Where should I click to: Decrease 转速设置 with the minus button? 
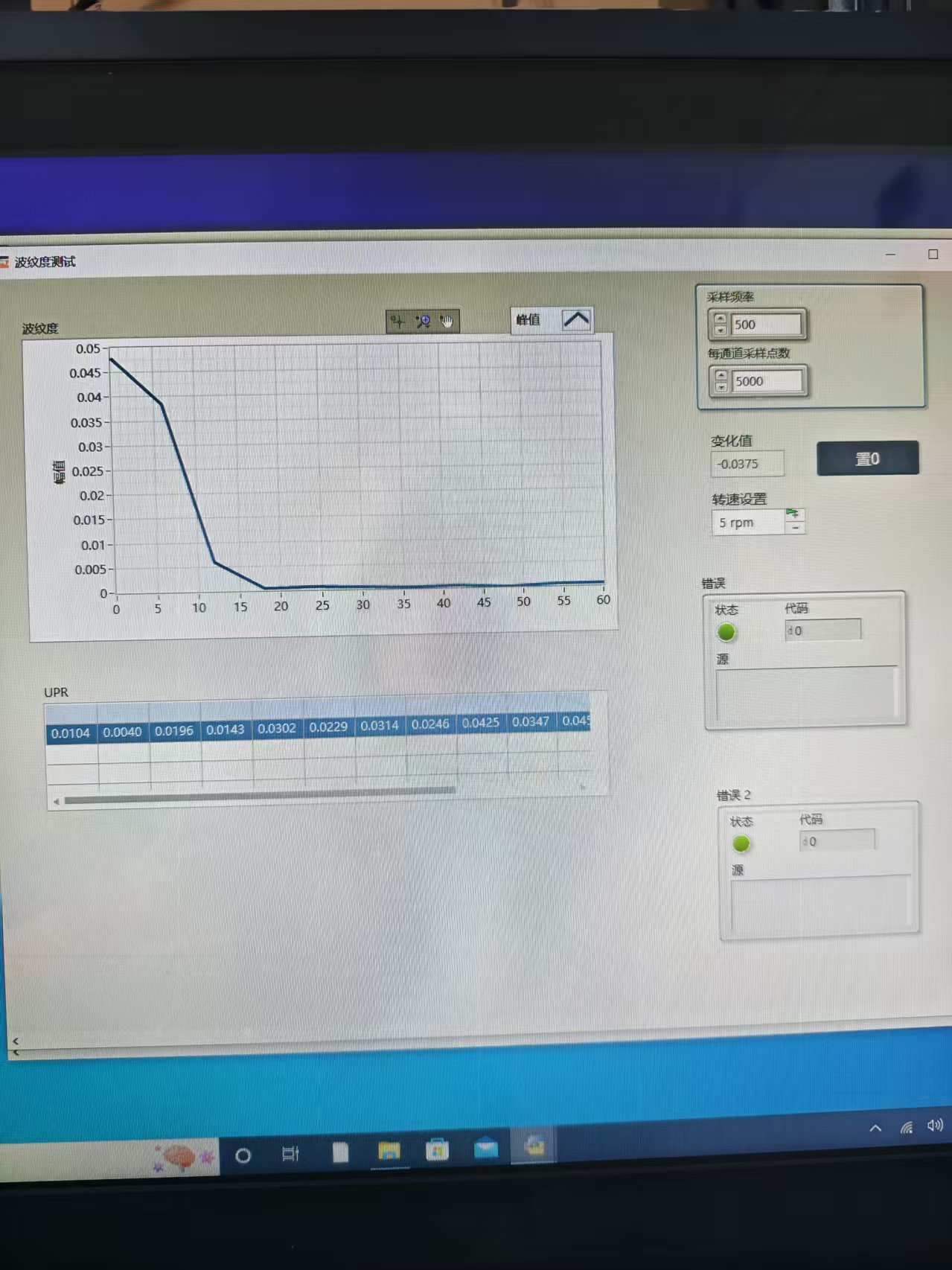coord(794,528)
